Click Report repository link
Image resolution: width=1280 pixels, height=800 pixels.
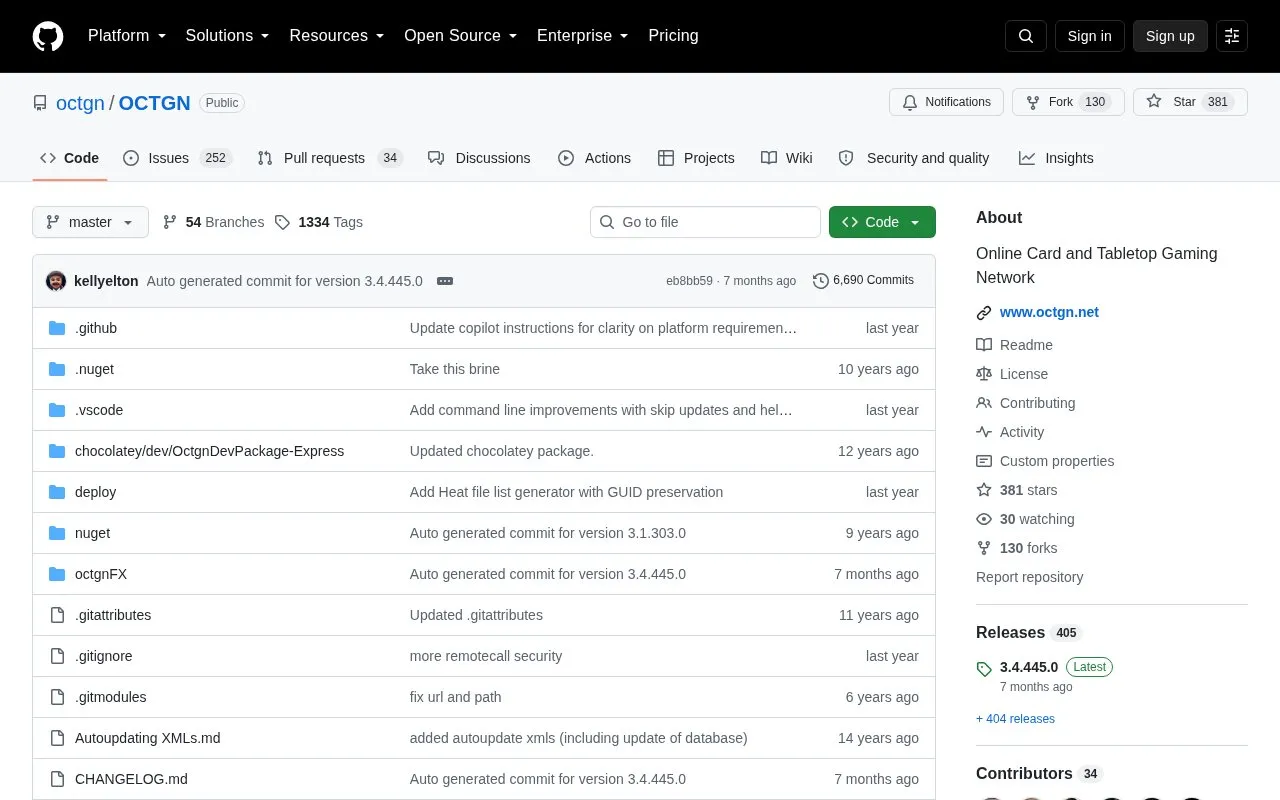tap(1029, 577)
